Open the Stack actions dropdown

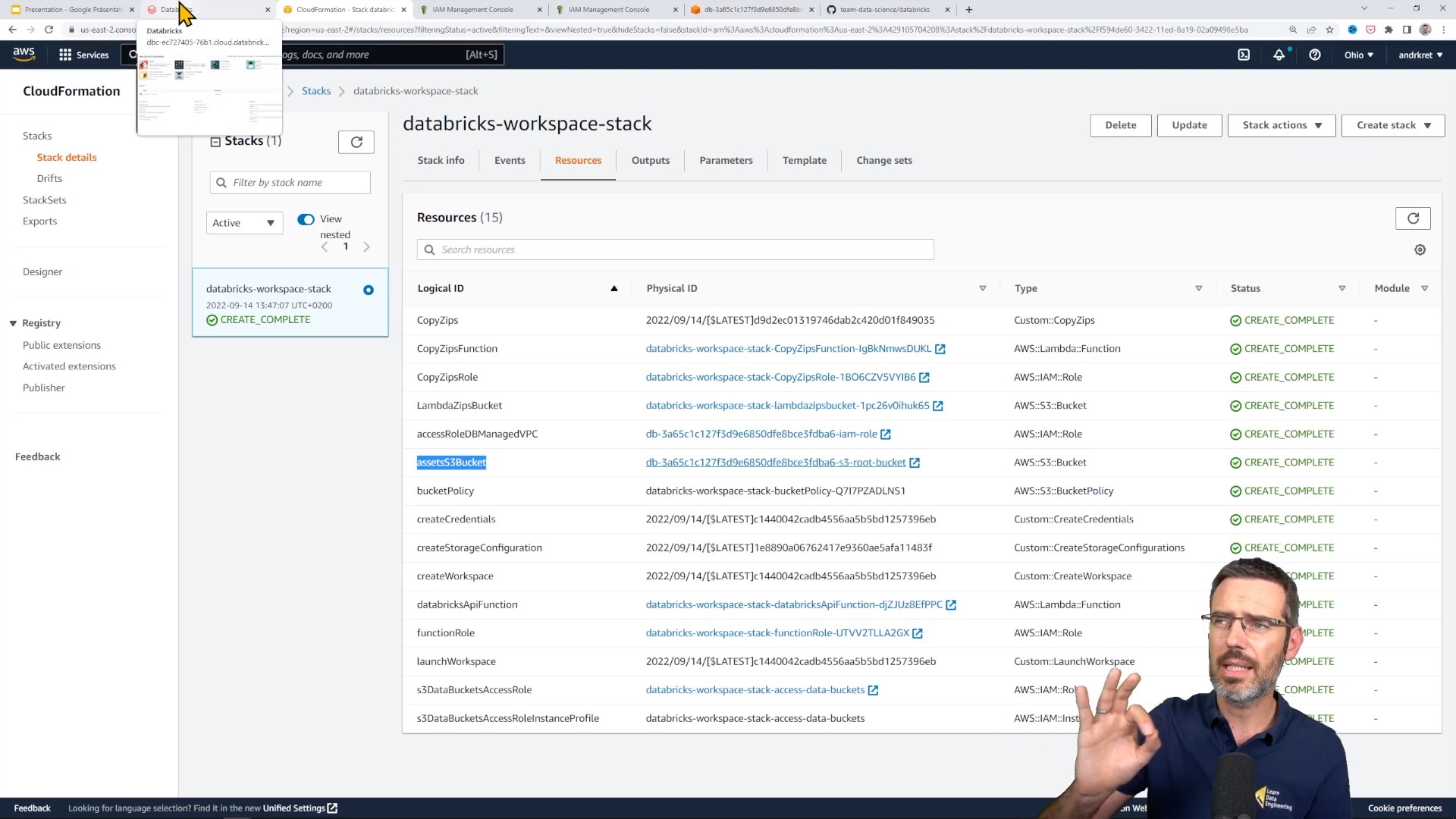tap(1282, 125)
